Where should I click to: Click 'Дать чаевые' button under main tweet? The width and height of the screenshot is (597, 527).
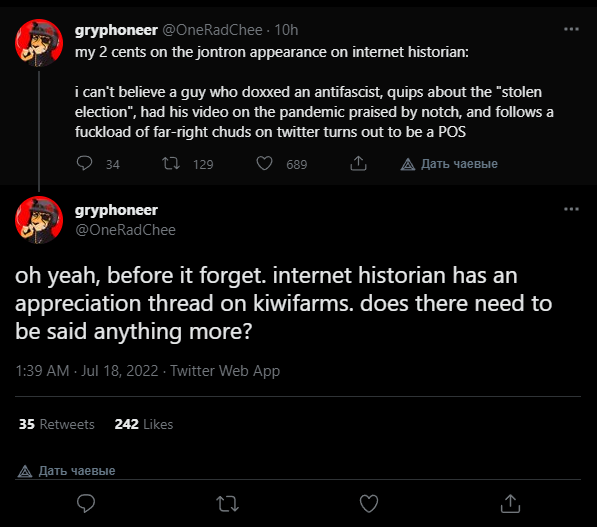coord(67,471)
